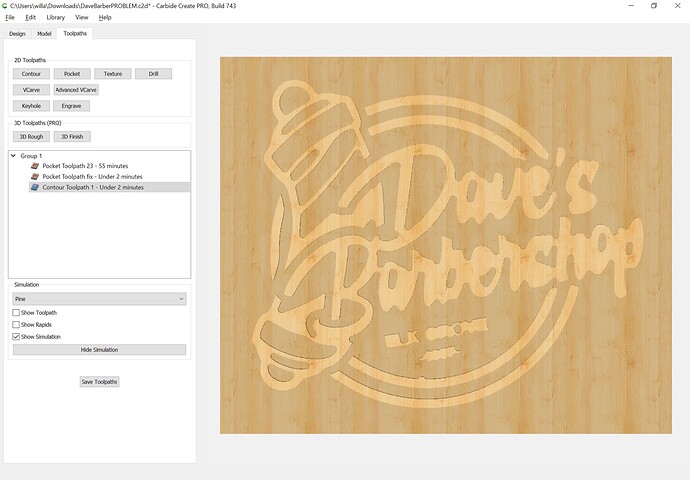Collapse the Group 1 tree node
This screenshot has height=480, width=690.
tap(13, 156)
